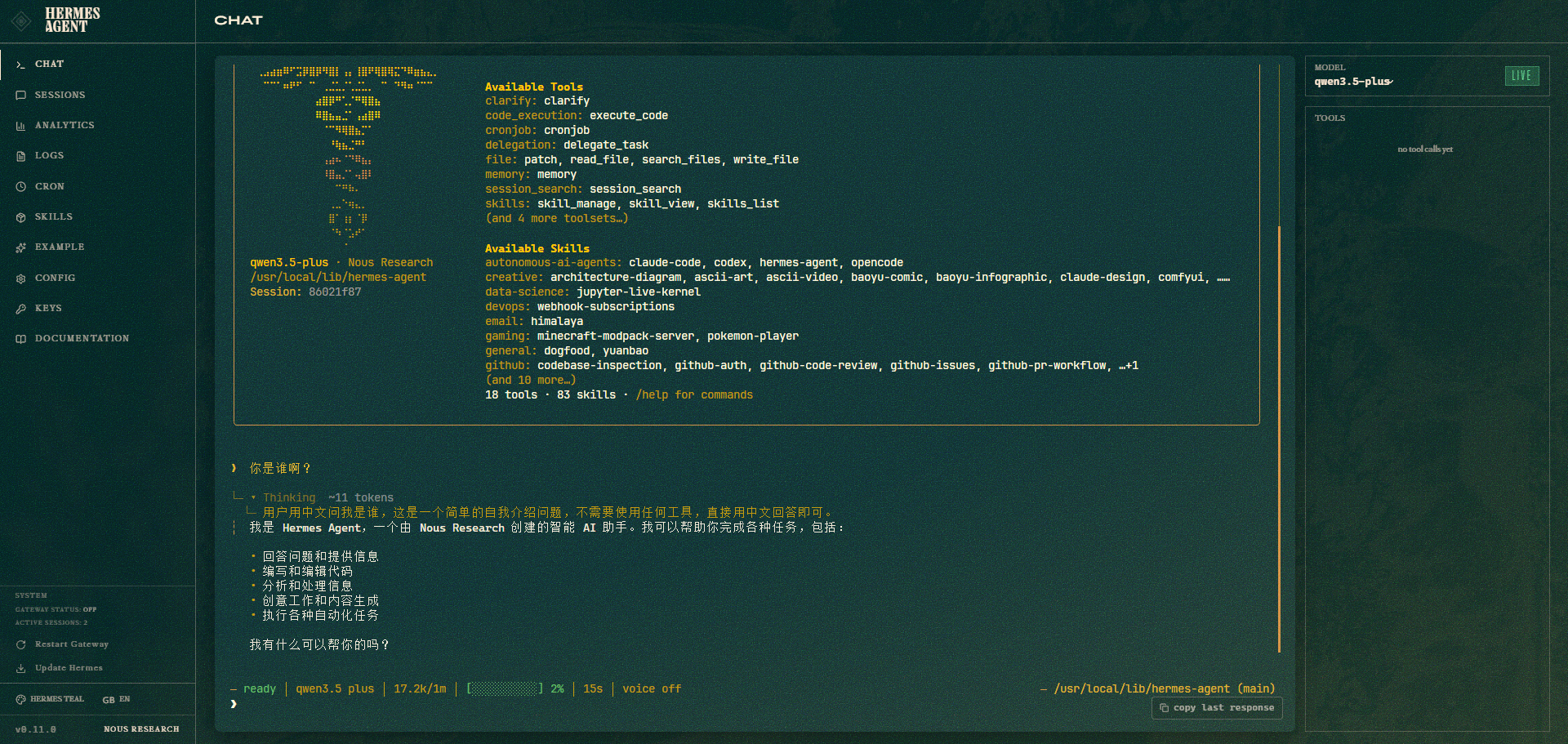
Task: Click the Documentation book icon
Action: [x=20, y=339]
